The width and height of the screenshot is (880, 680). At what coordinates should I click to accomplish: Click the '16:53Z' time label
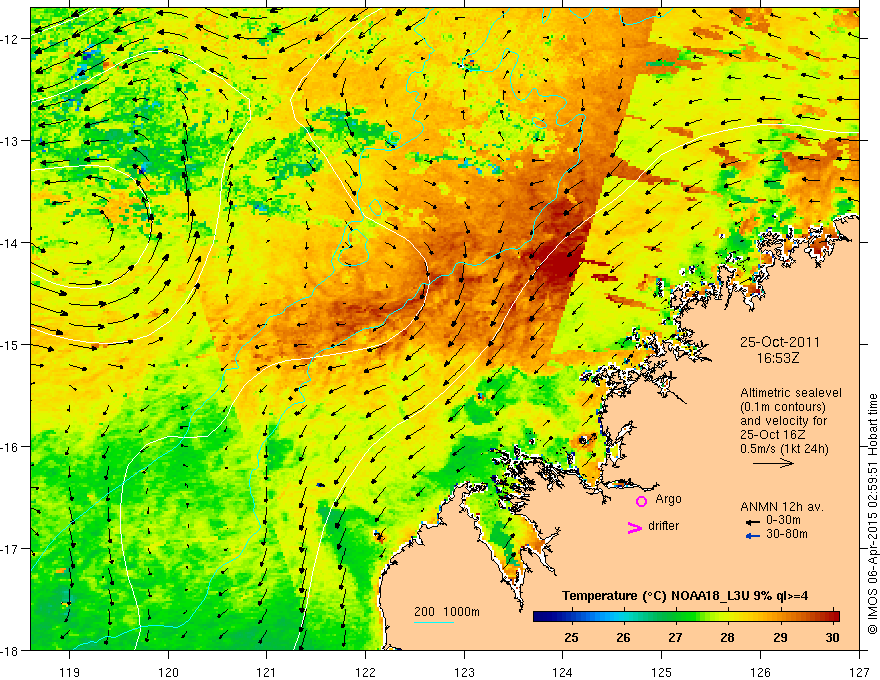[x=777, y=358]
